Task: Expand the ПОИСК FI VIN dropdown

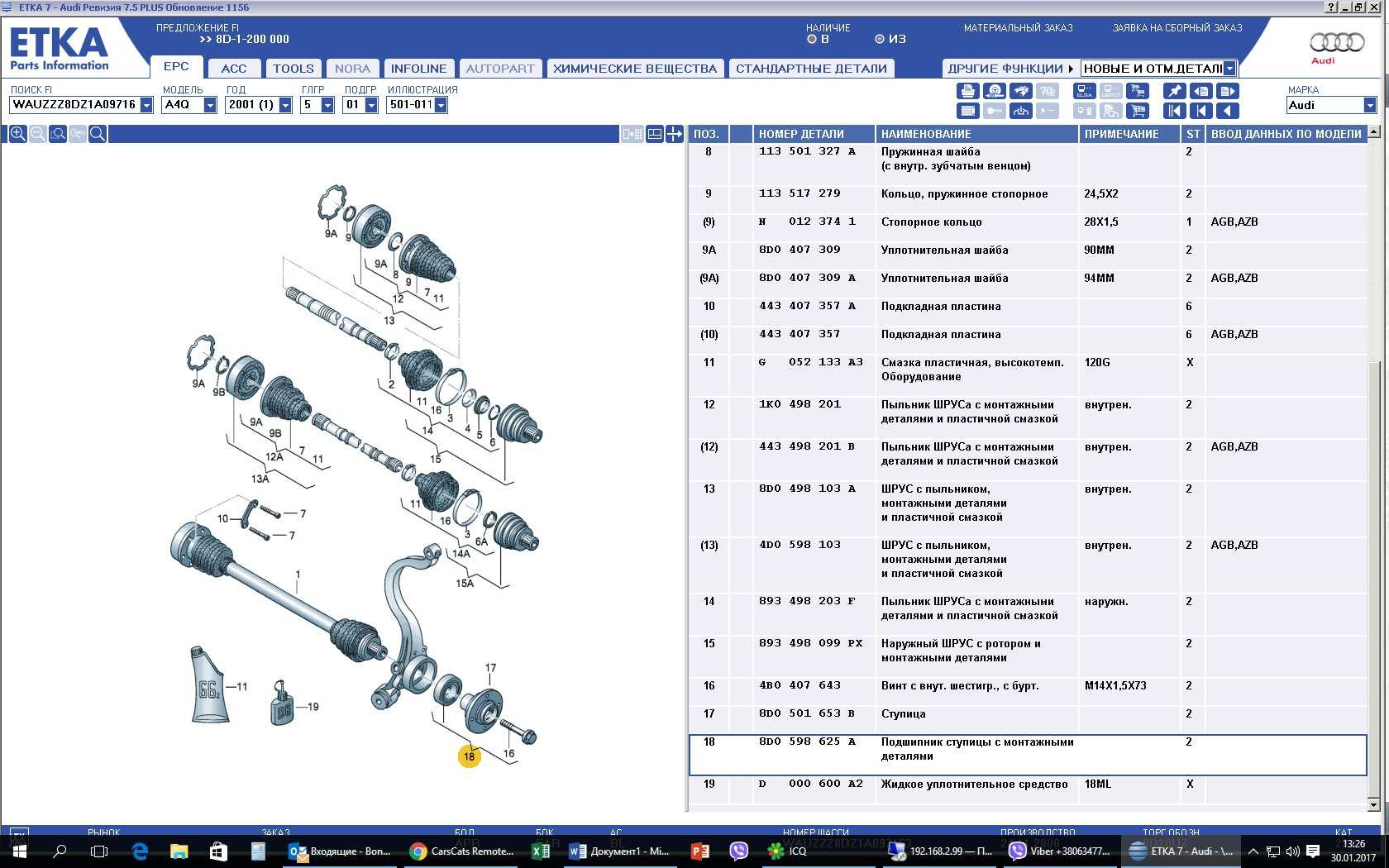Action: [146, 105]
